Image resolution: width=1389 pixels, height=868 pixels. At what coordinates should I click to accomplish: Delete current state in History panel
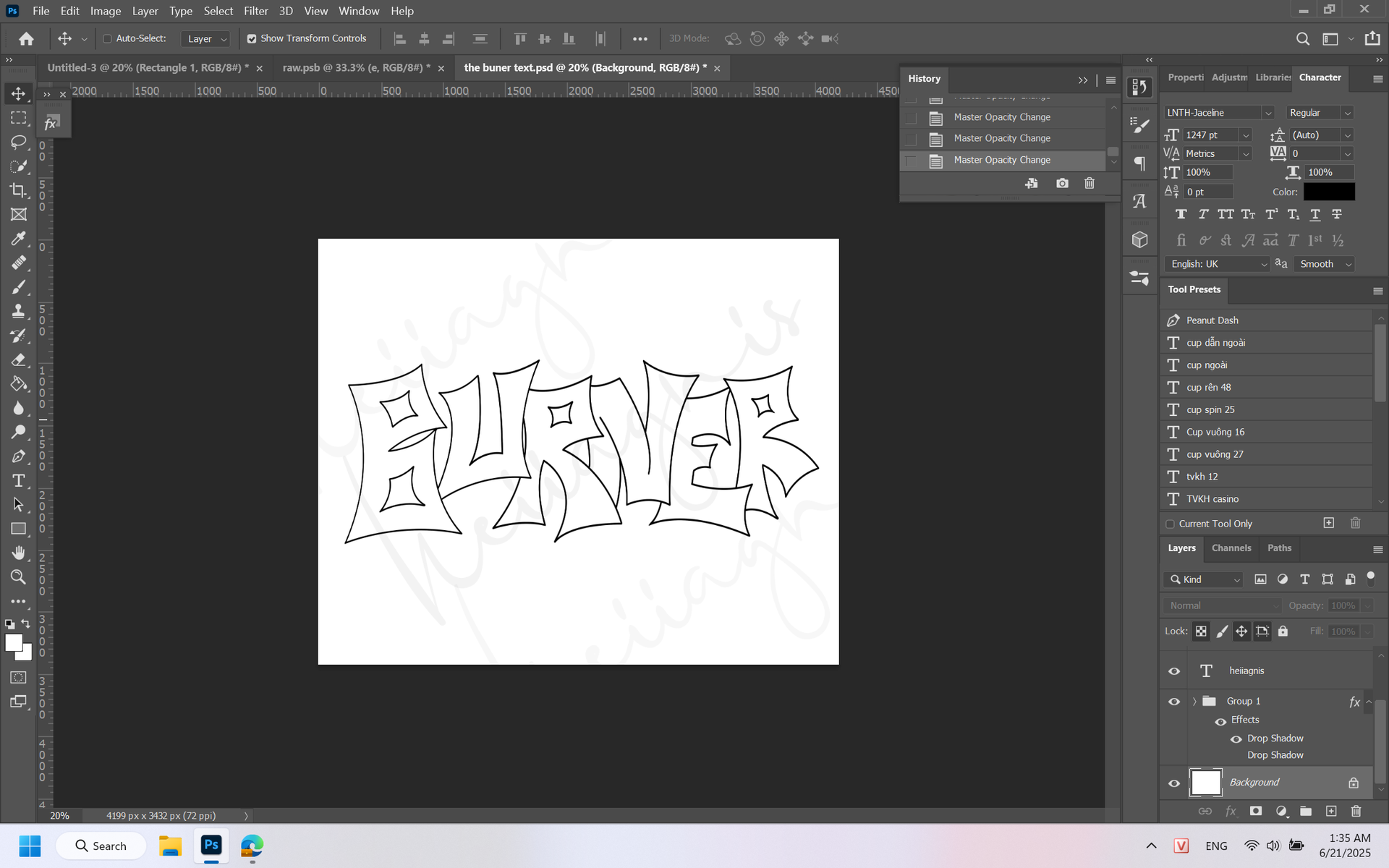(1089, 184)
